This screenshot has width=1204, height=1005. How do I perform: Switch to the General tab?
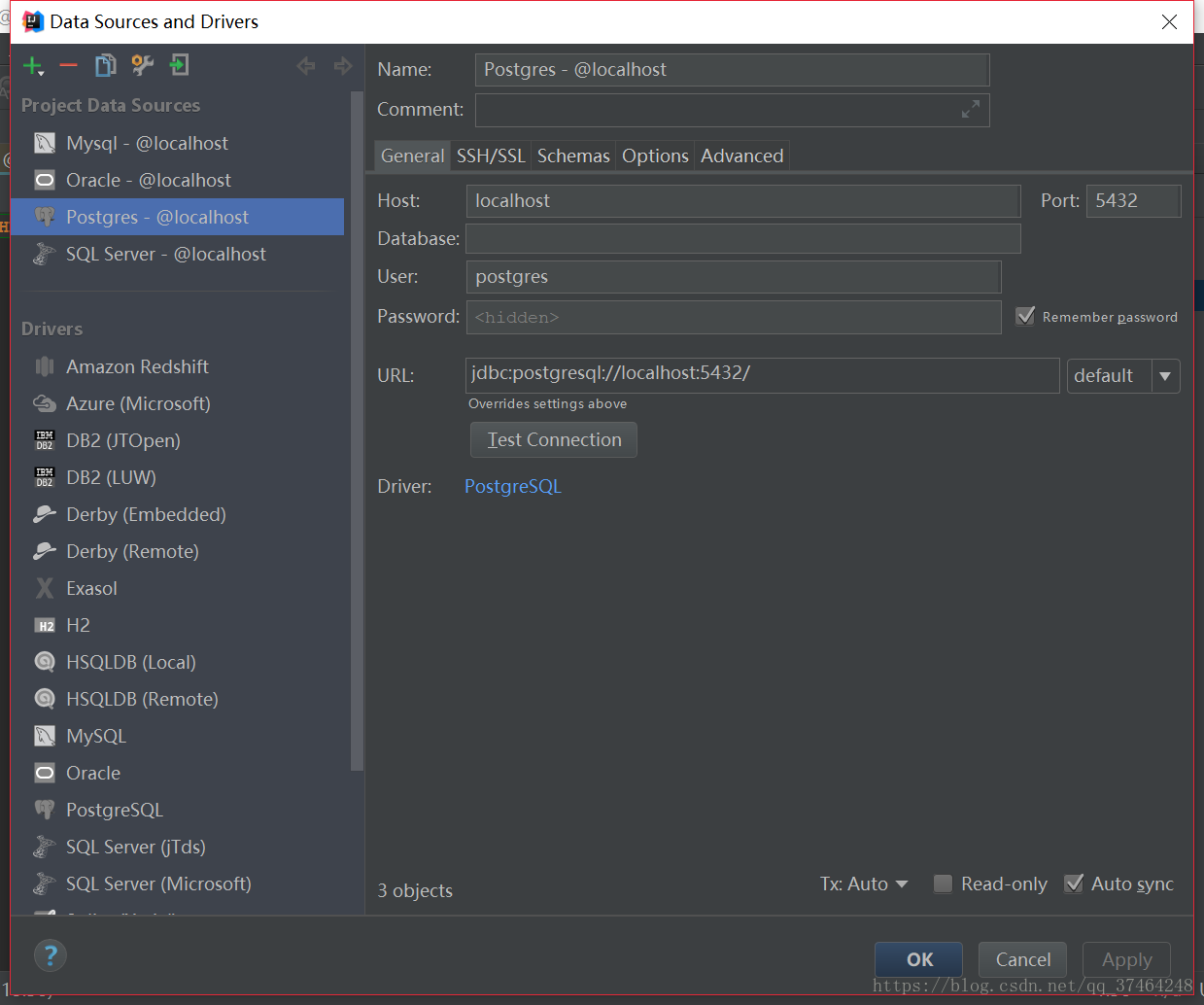click(x=412, y=156)
